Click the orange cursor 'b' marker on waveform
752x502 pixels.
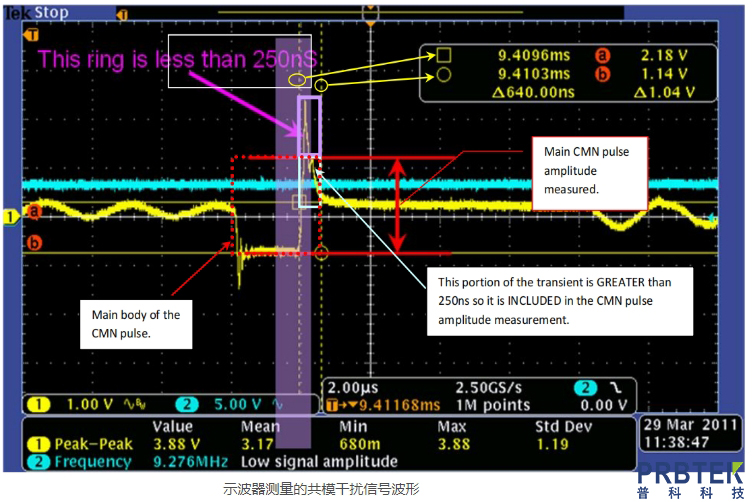coord(36,243)
